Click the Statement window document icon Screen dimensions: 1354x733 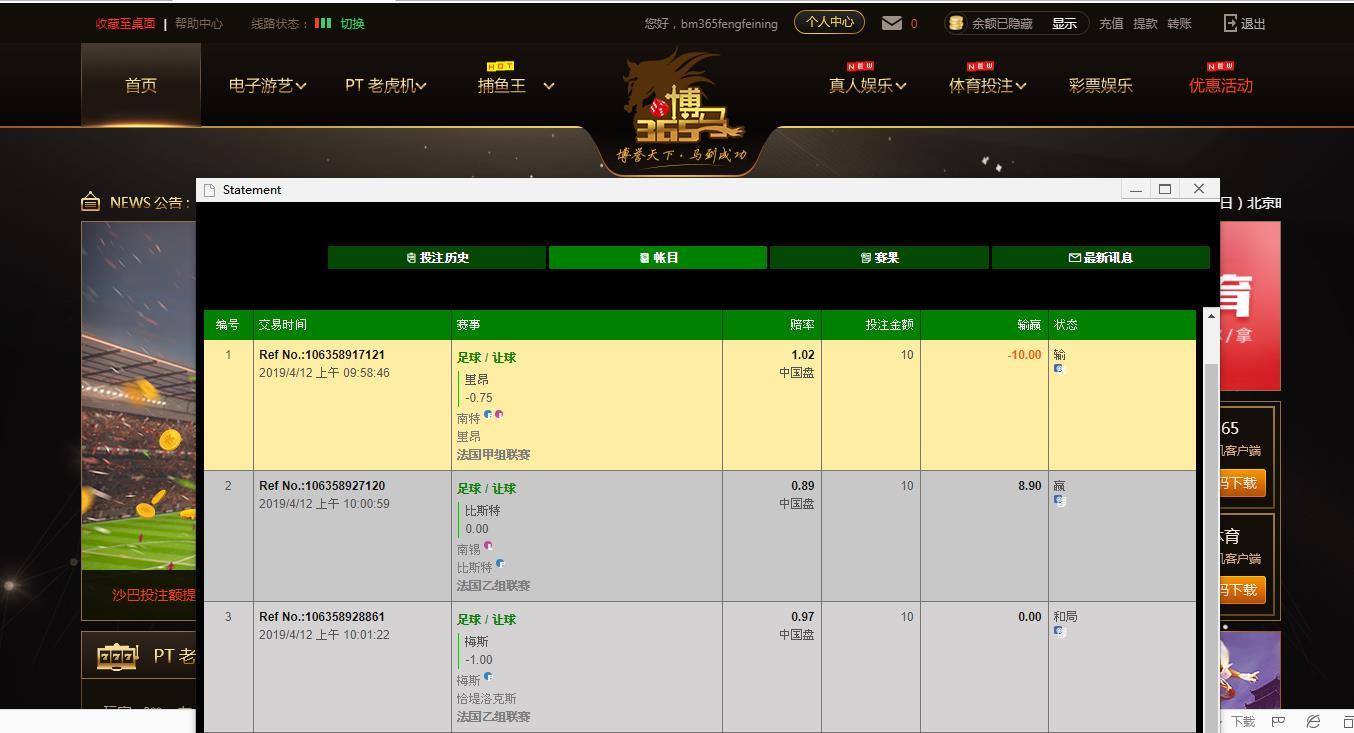[210, 190]
